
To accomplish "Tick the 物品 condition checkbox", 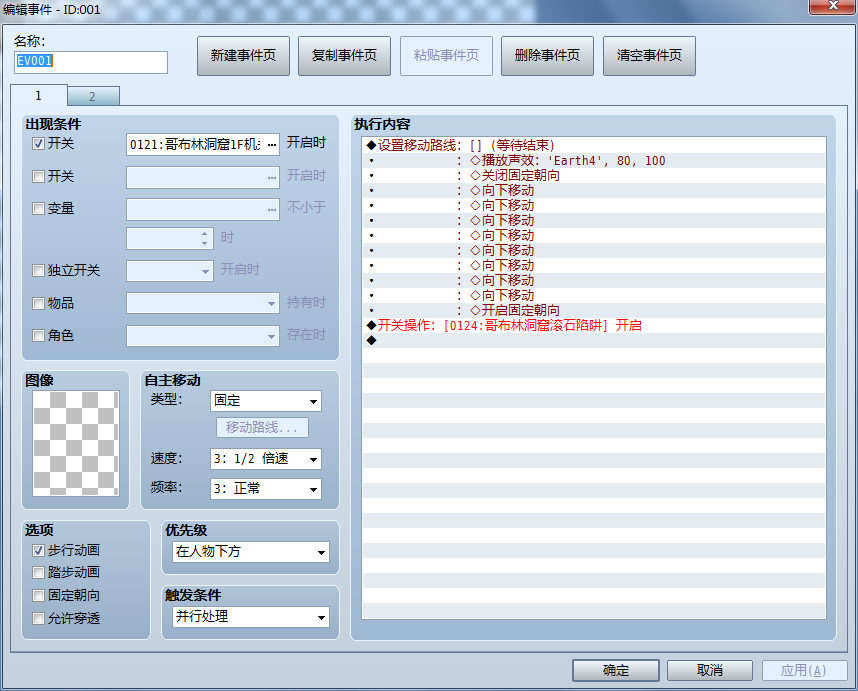I will 38,303.
